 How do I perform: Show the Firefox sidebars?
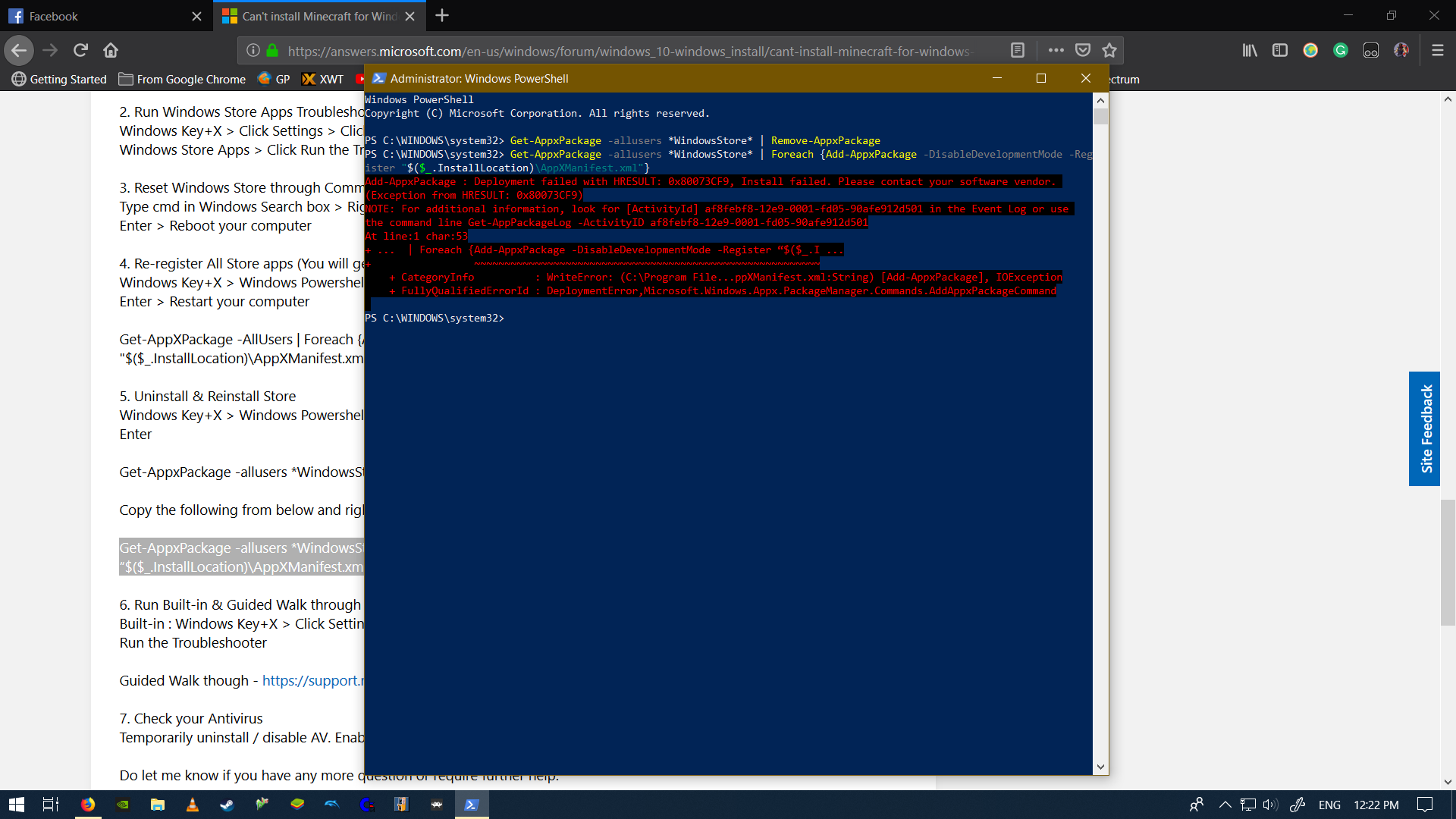1280,50
